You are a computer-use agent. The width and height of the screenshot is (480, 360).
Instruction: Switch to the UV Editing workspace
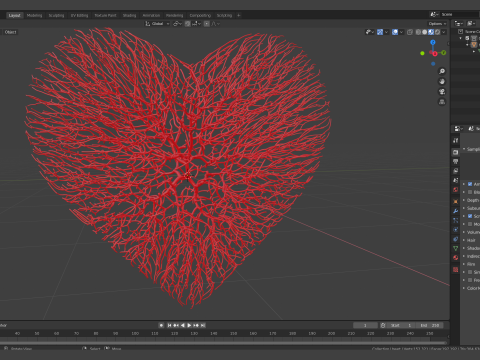tap(79, 15)
